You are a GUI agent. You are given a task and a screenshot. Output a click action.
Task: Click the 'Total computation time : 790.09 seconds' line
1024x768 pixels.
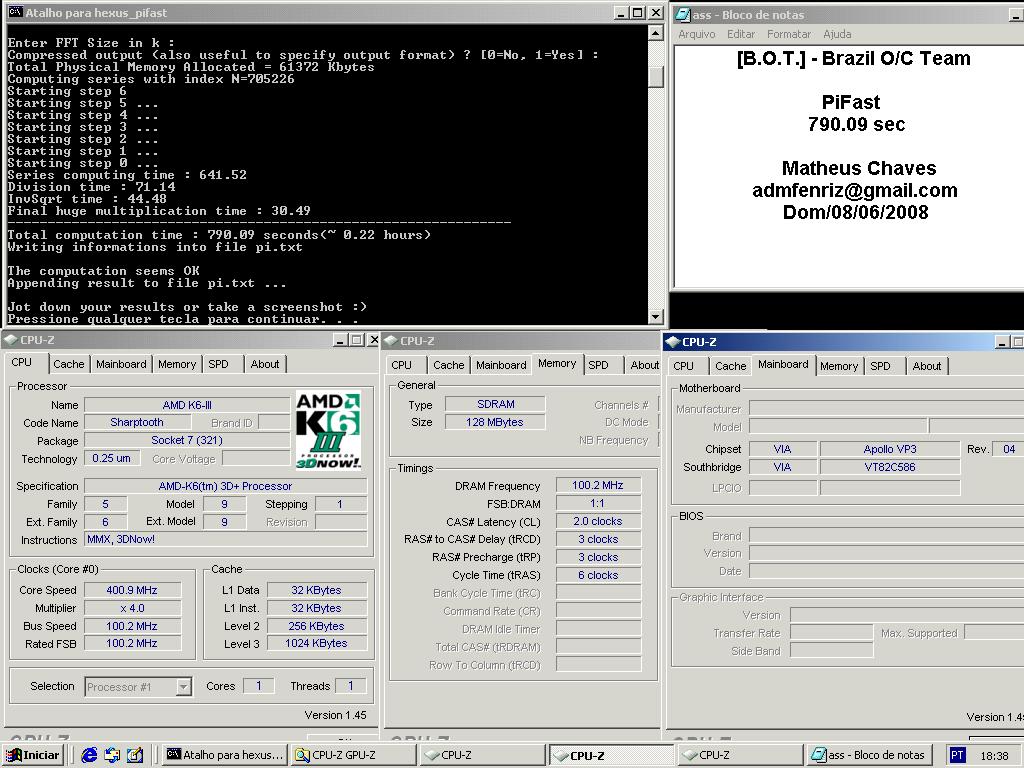point(219,235)
